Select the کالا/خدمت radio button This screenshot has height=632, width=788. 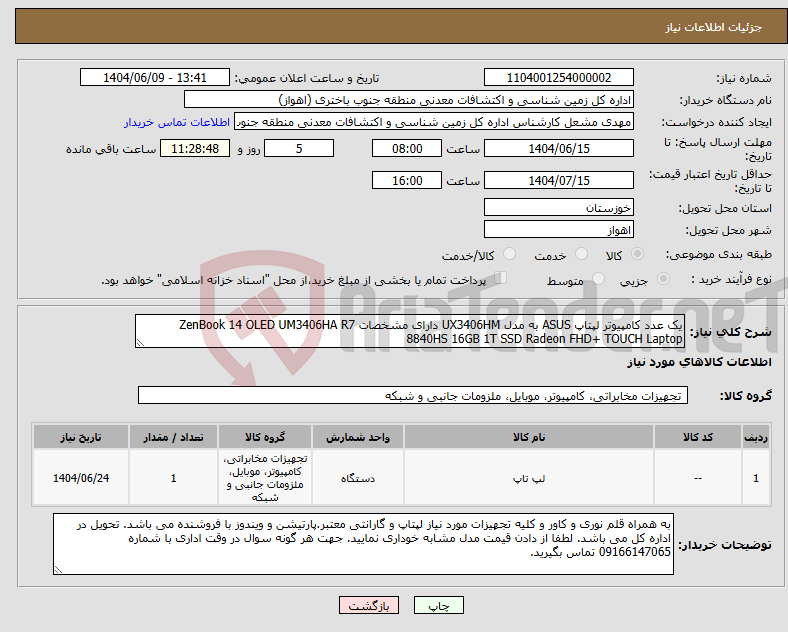[x=510, y=254]
